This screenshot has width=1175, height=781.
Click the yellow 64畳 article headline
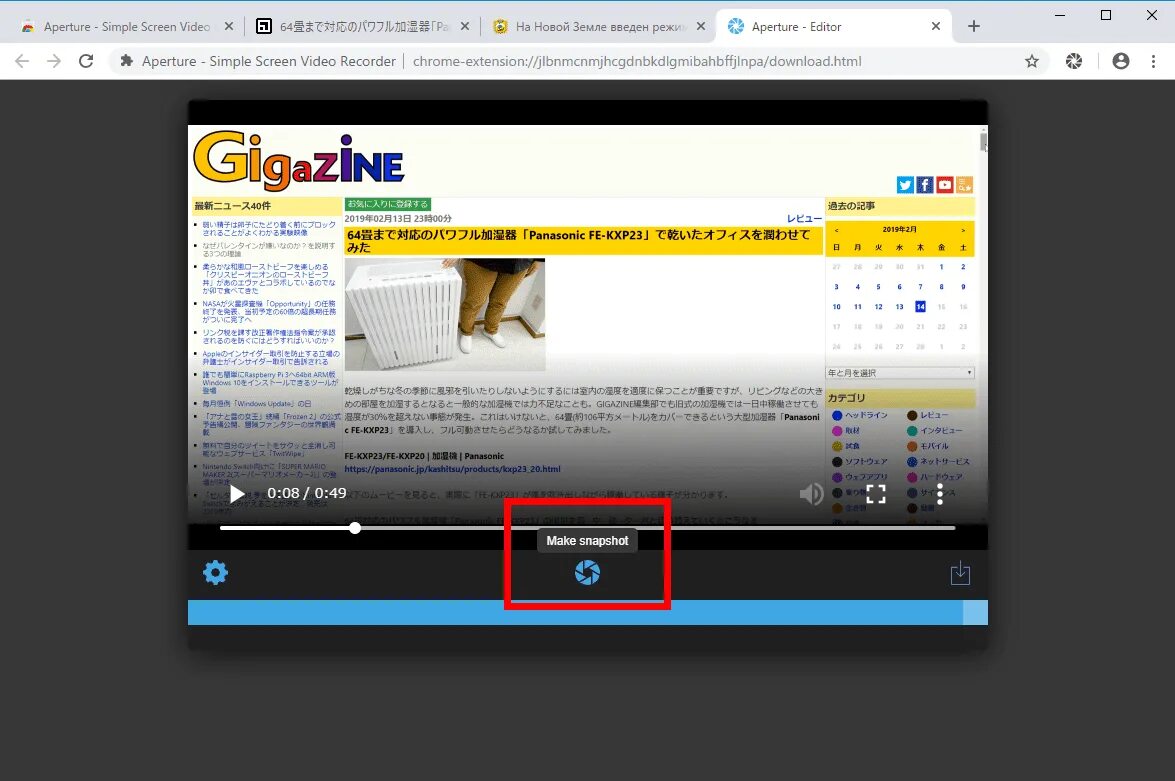[x=583, y=241]
